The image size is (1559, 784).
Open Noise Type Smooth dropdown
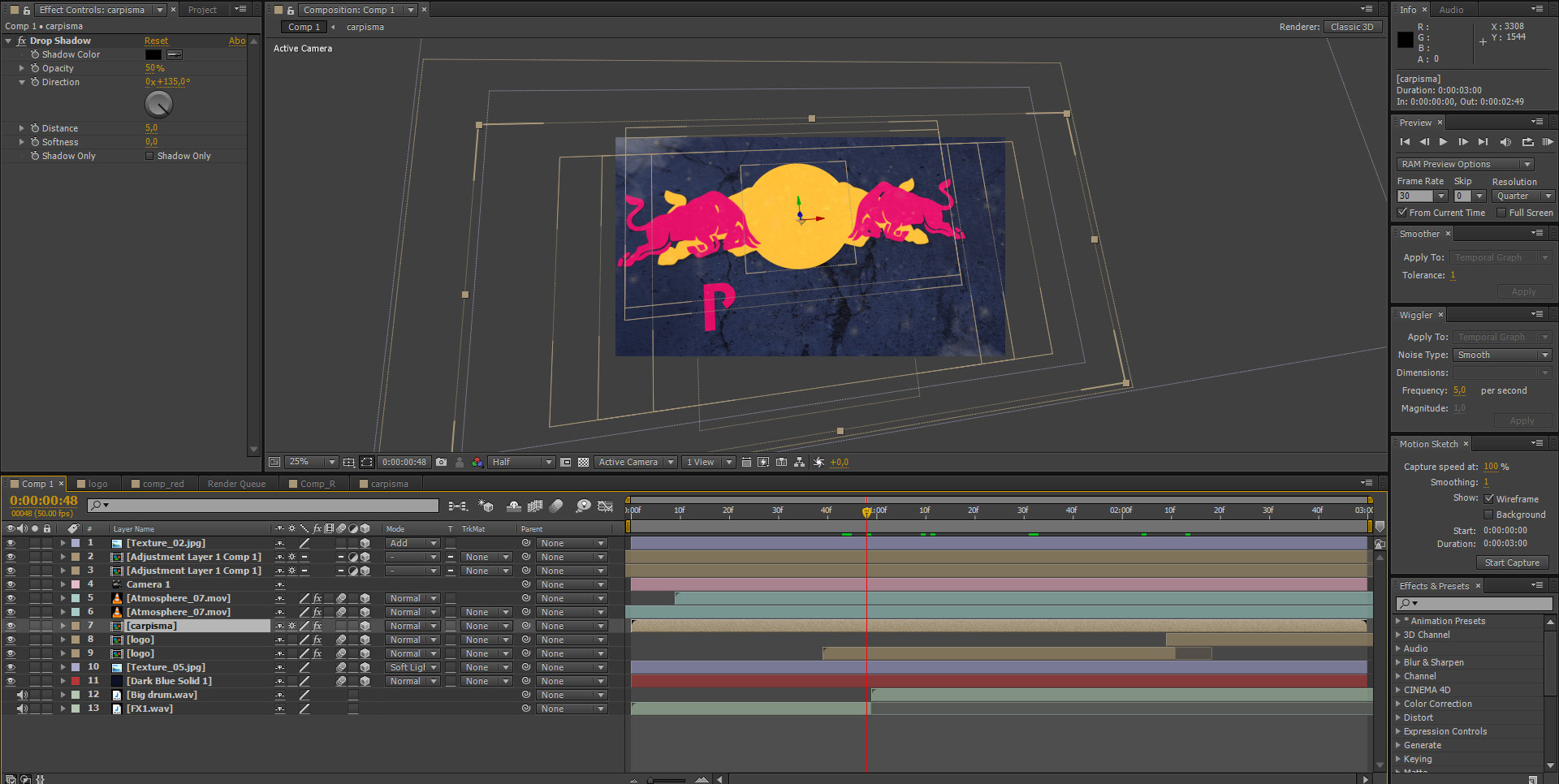click(x=1502, y=355)
